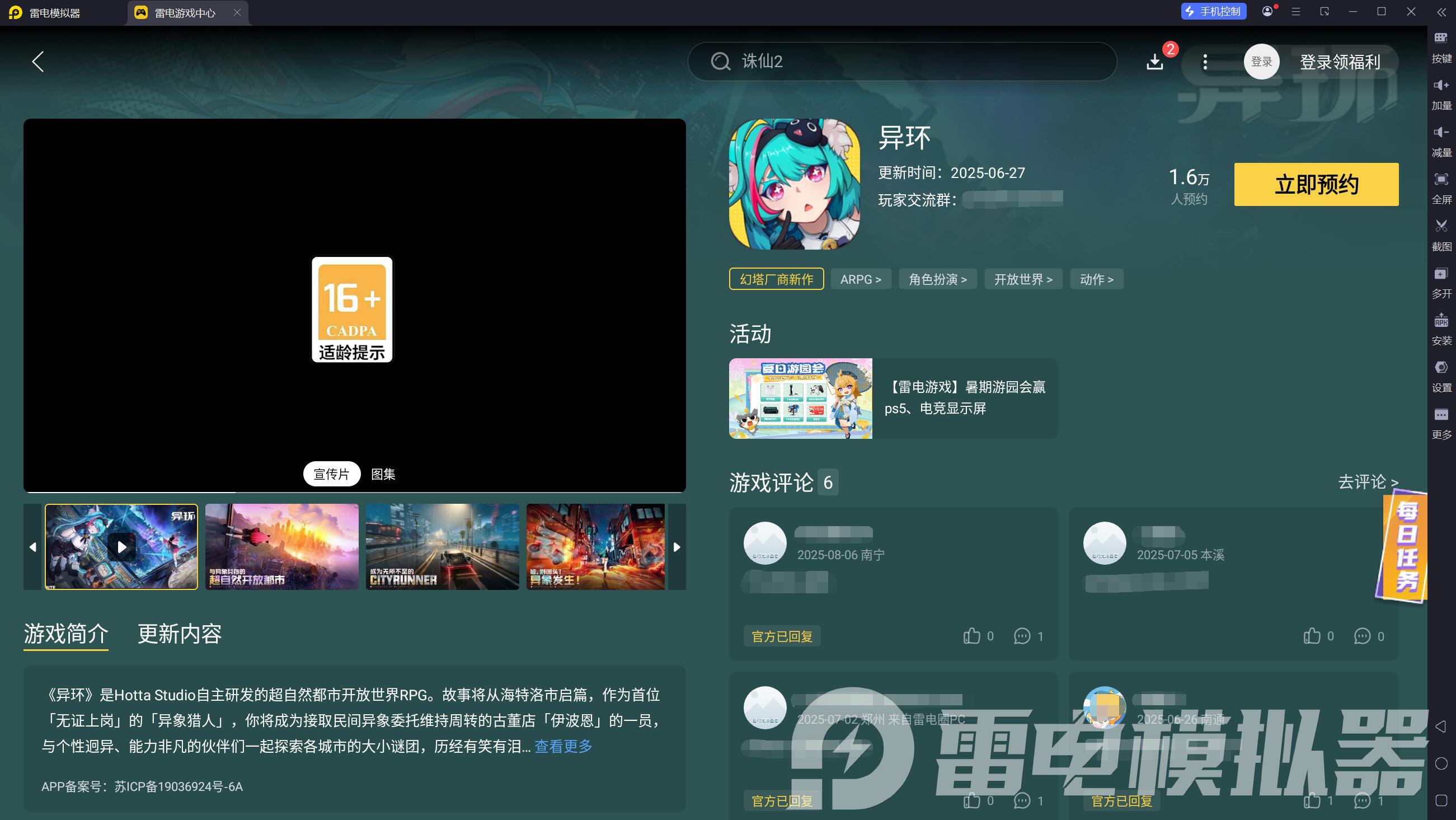Select the 宣传片 media toggle
This screenshot has width=1456, height=820.
332,474
